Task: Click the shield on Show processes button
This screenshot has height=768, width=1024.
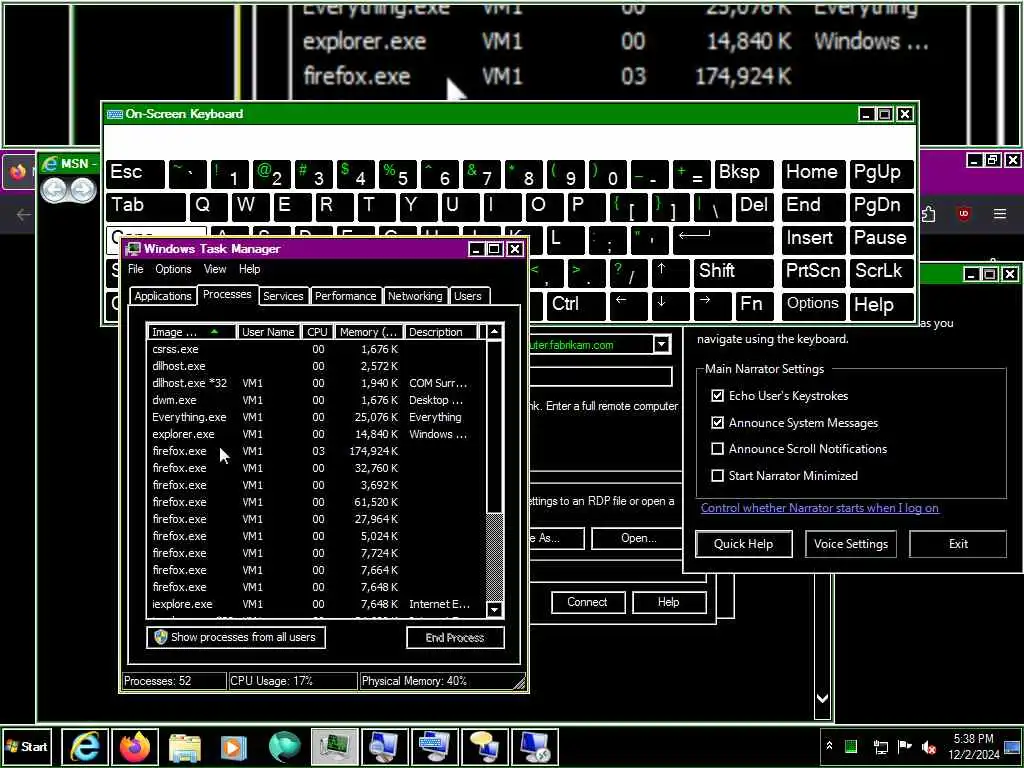Action: (161, 637)
